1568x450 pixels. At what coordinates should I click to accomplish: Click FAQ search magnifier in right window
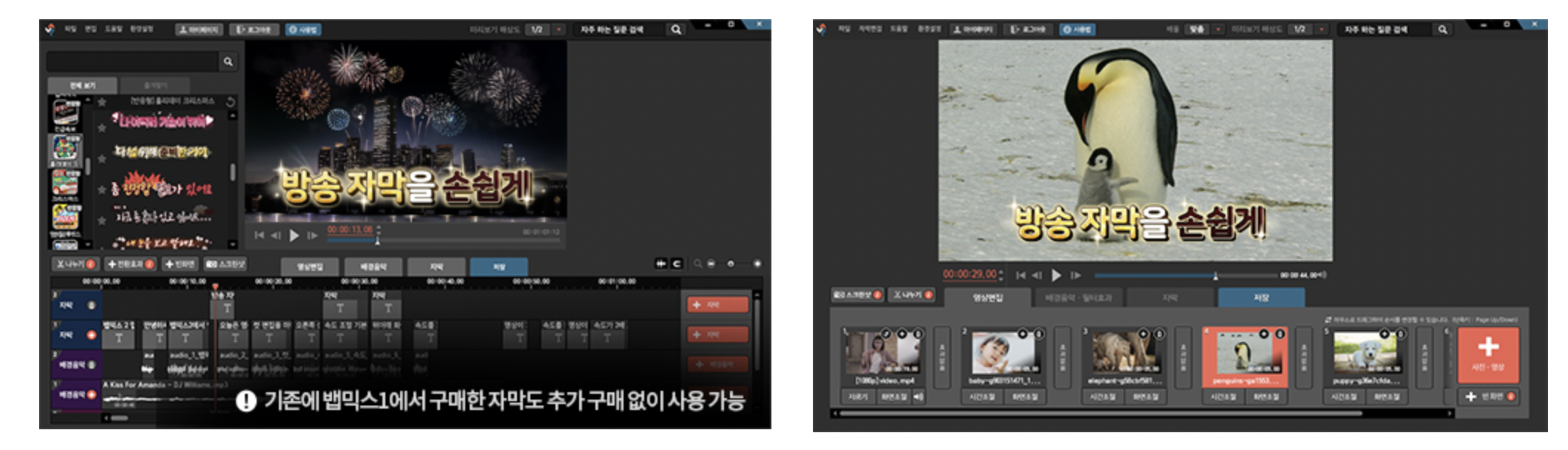[1442, 30]
